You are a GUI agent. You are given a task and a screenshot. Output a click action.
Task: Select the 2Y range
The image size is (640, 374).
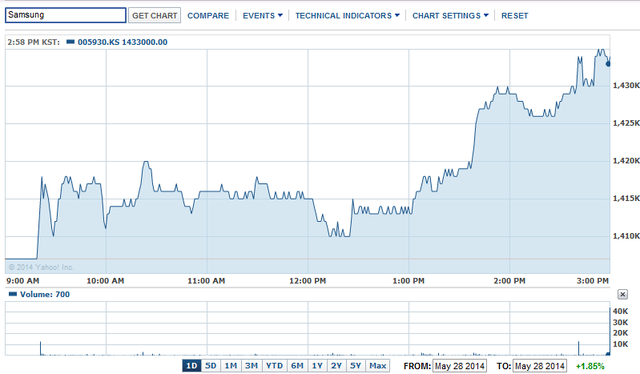336,366
